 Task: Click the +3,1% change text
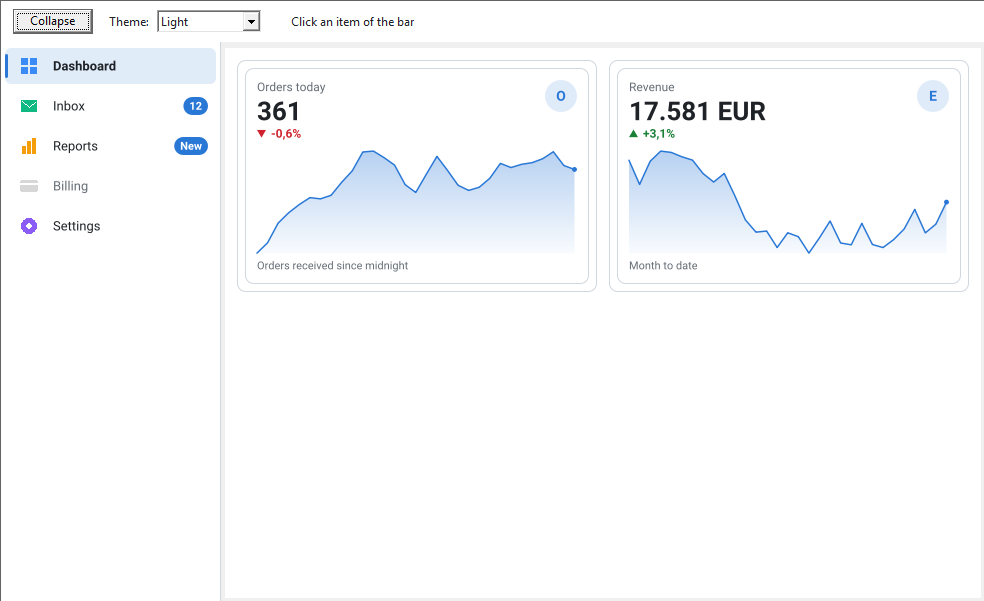[658, 134]
